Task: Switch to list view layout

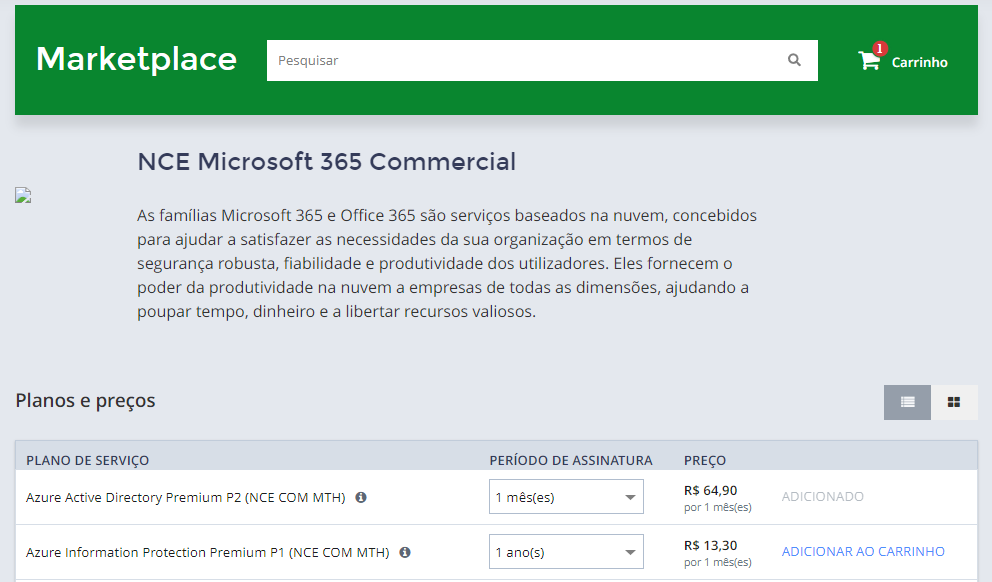Action: pyautogui.click(x=907, y=402)
